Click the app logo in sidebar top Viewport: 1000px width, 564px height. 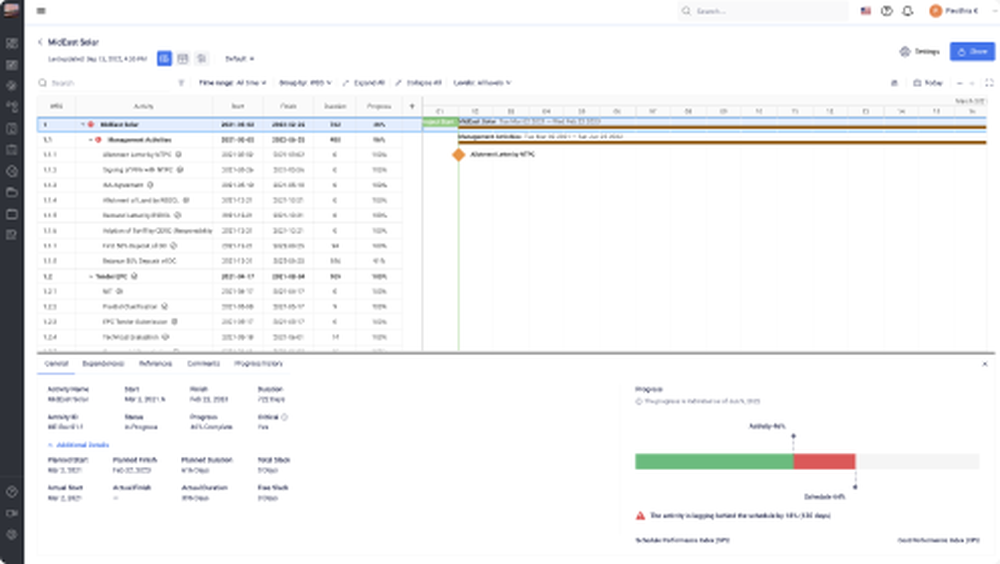[11, 10]
